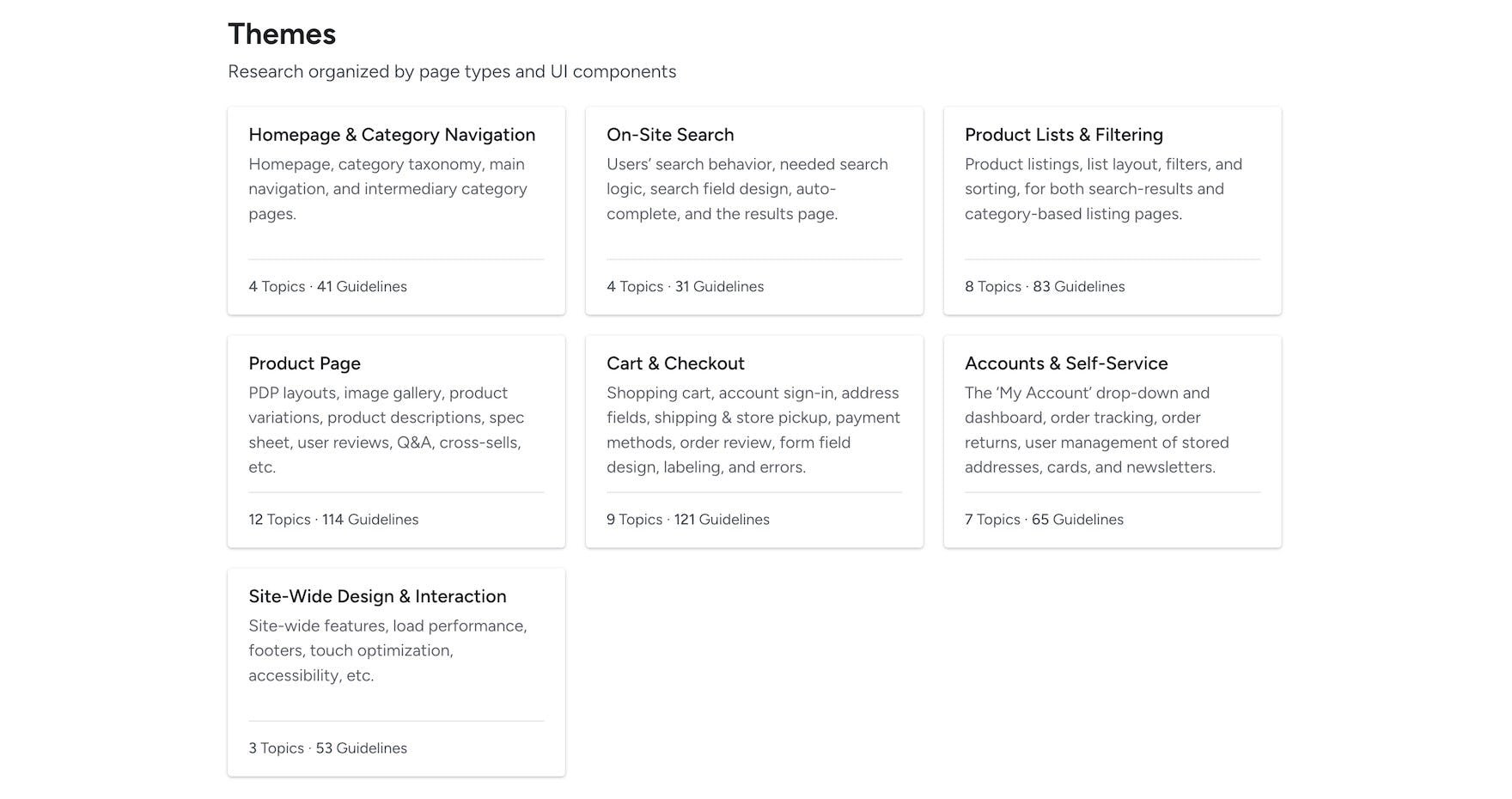Open the Homepage & Category Navigation theme
This screenshot has width=1512, height=799.
[x=392, y=135]
